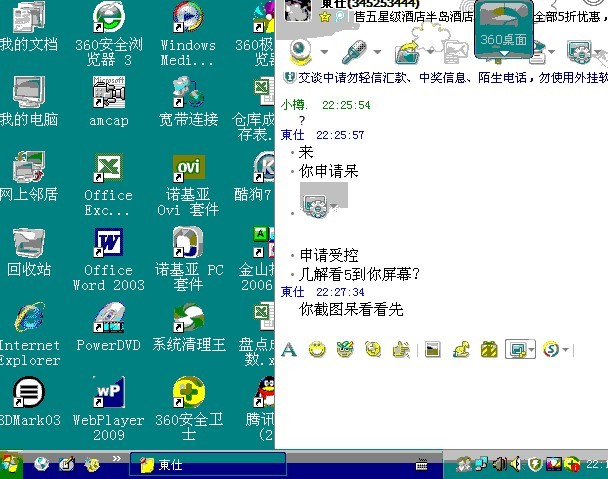Viewport: 608px width, 479px height.
Task: Click the music share icon in chat toolbar
Action: (x=461, y=350)
